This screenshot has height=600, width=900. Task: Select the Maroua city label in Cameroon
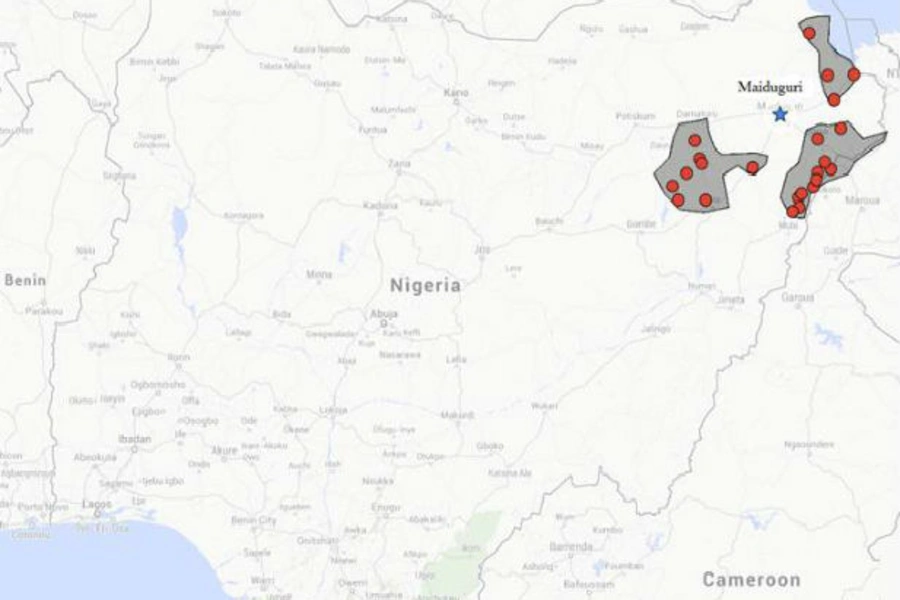tap(862, 200)
